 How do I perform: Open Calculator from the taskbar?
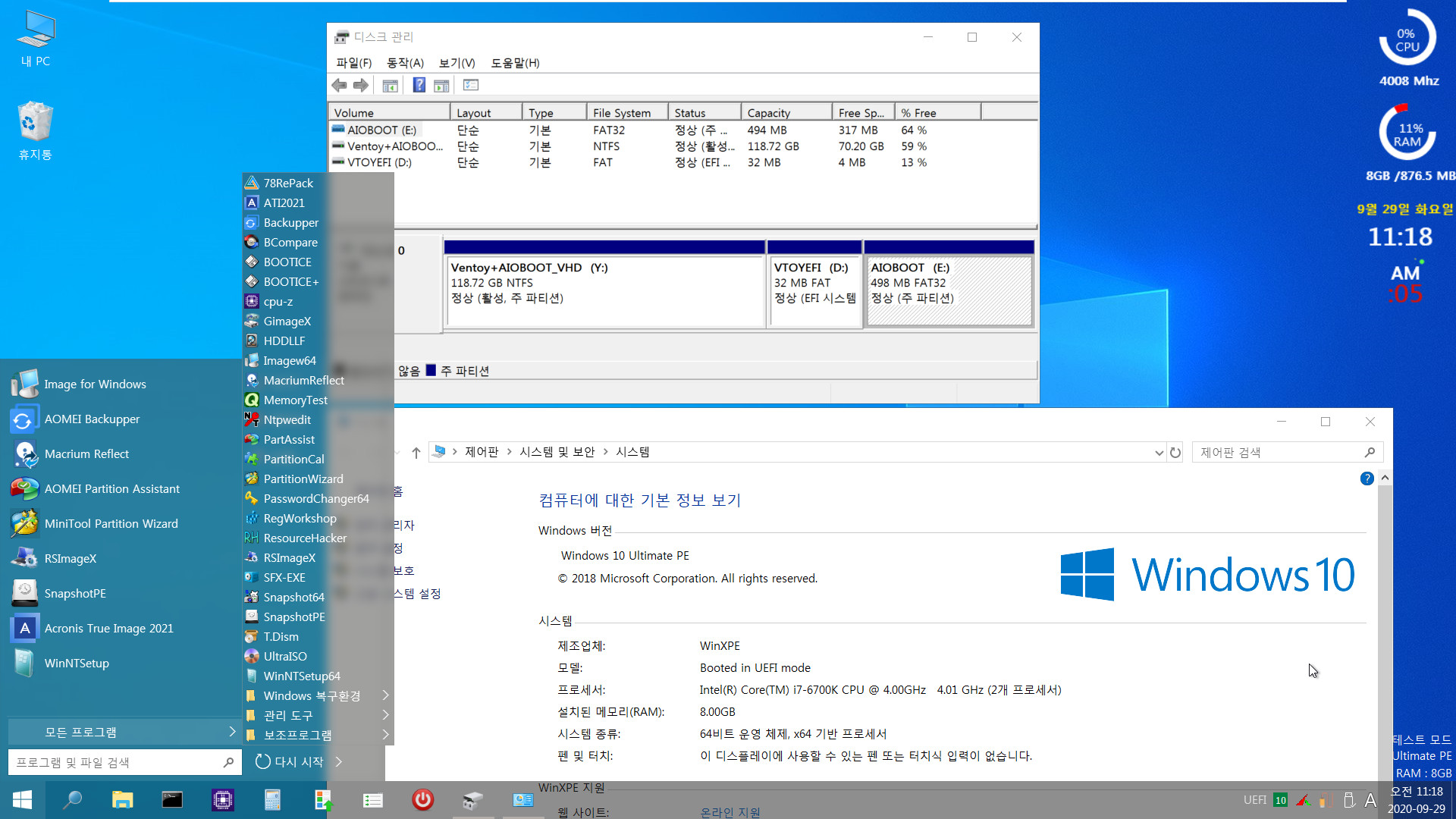(x=272, y=799)
